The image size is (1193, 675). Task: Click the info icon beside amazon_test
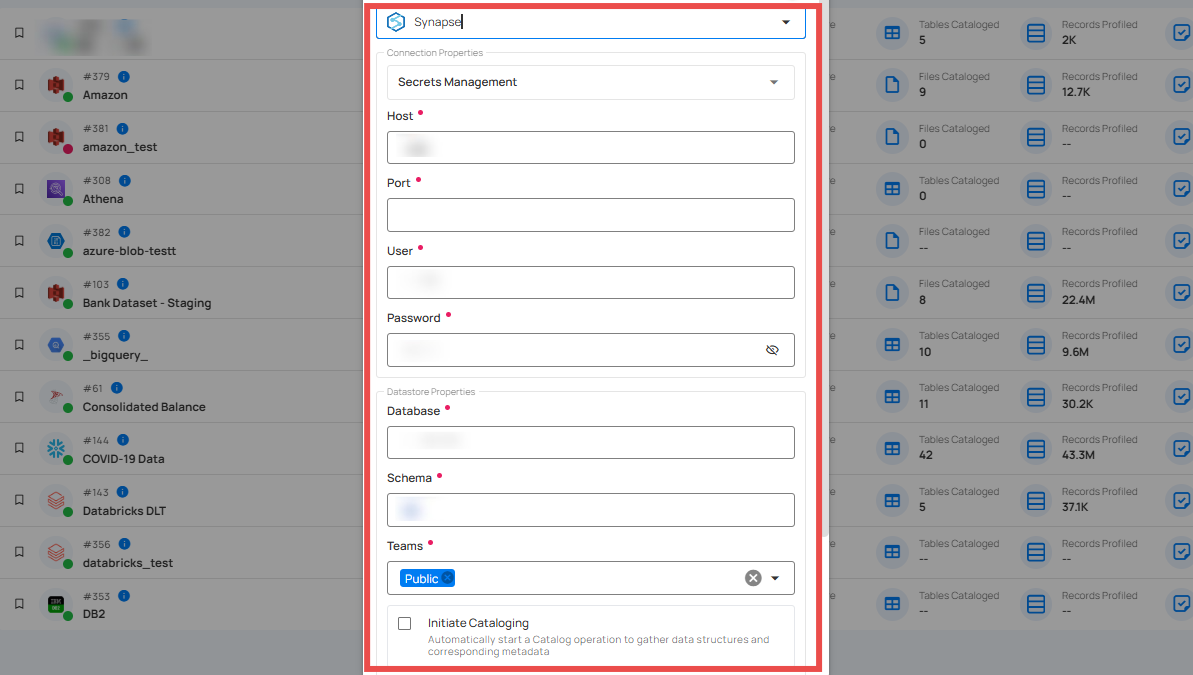pos(122,128)
